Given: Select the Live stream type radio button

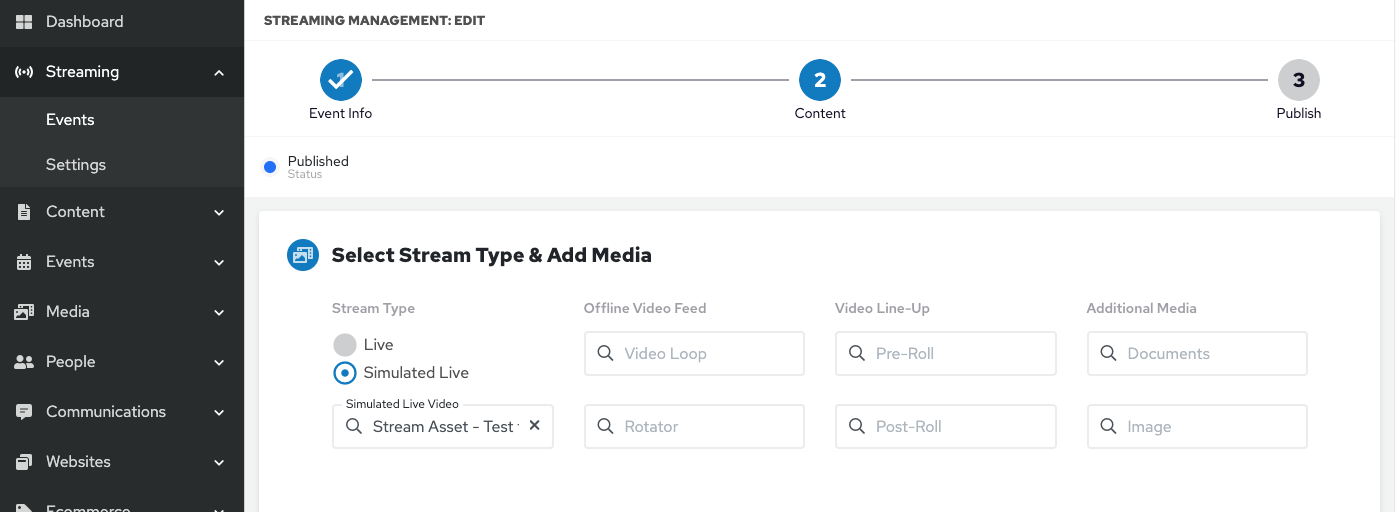Looking at the screenshot, I should 345,345.
